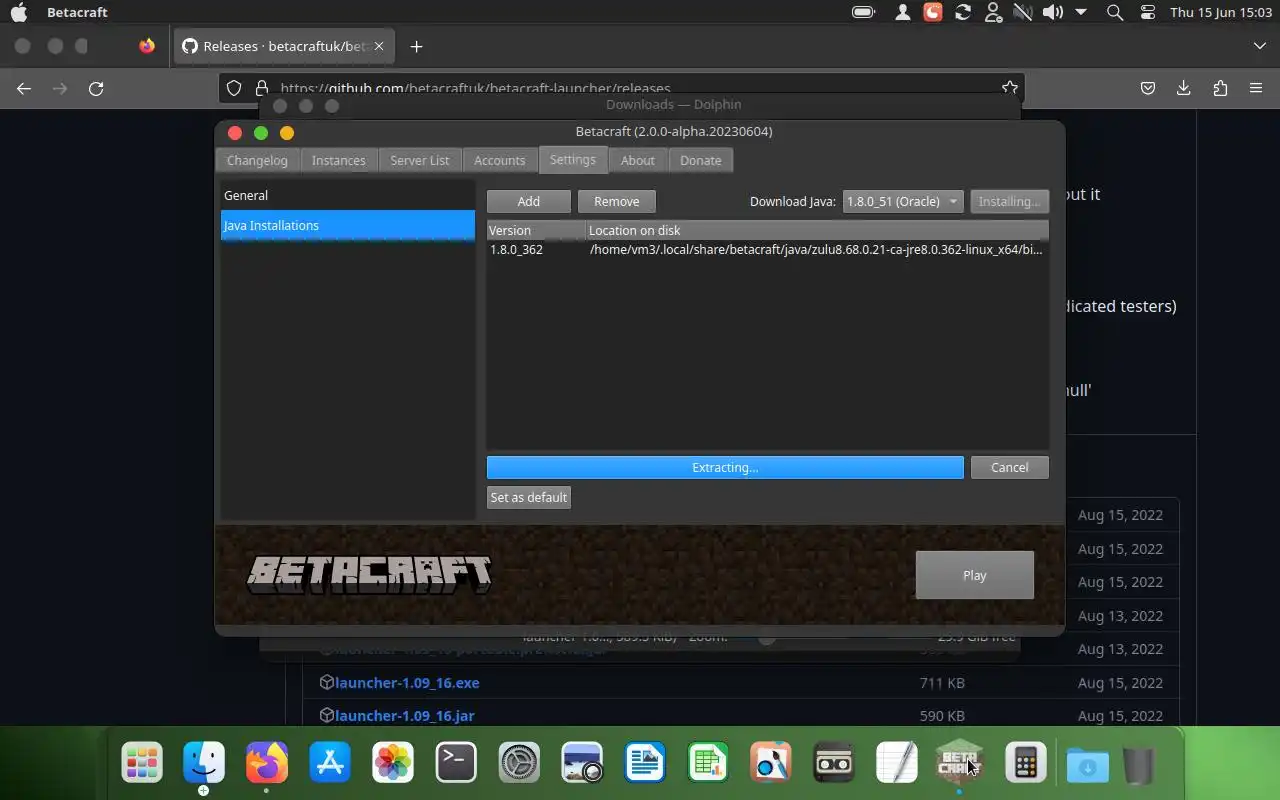Click the Firefox address bar URL

tap(475, 88)
